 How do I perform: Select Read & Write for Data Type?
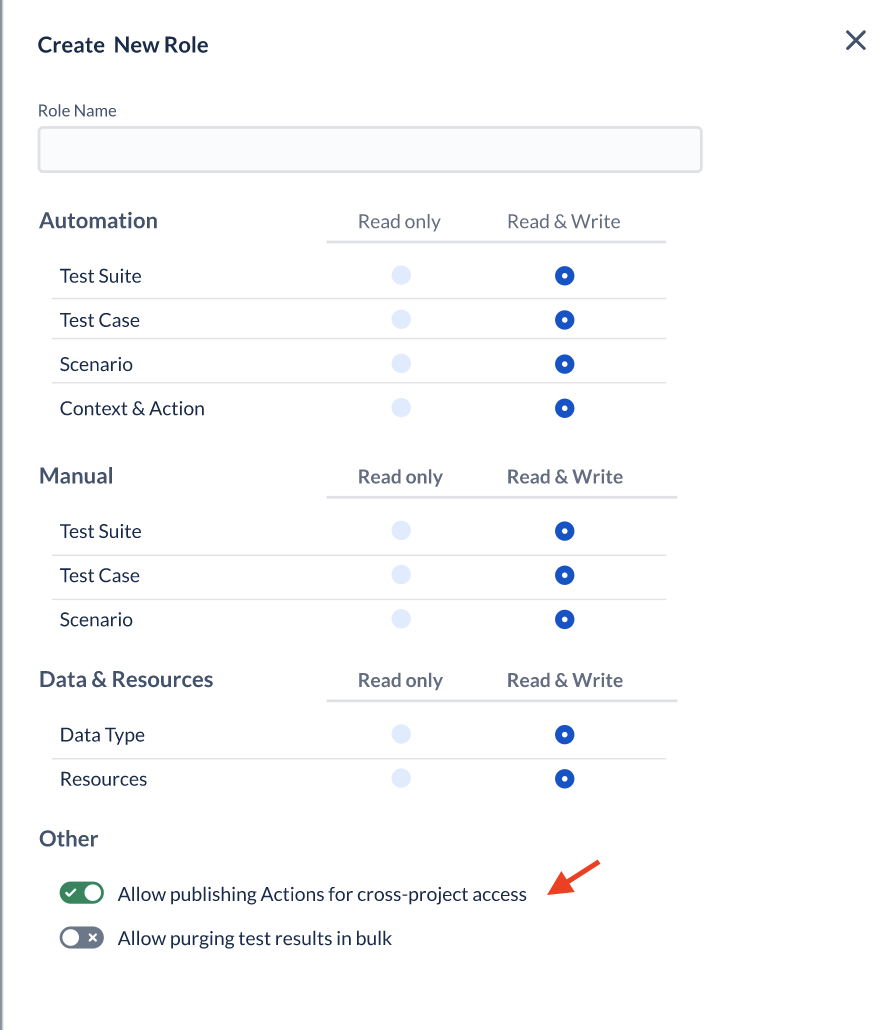[x=564, y=734]
